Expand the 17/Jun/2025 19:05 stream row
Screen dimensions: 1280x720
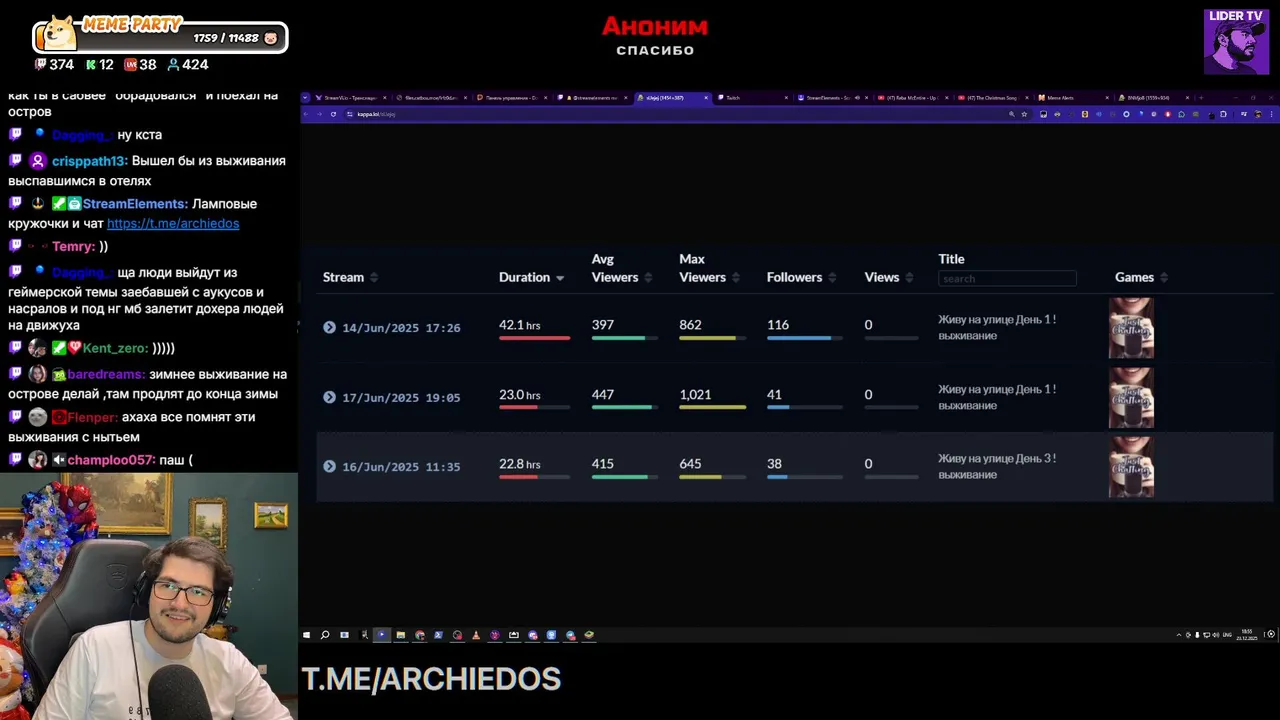[329, 397]
